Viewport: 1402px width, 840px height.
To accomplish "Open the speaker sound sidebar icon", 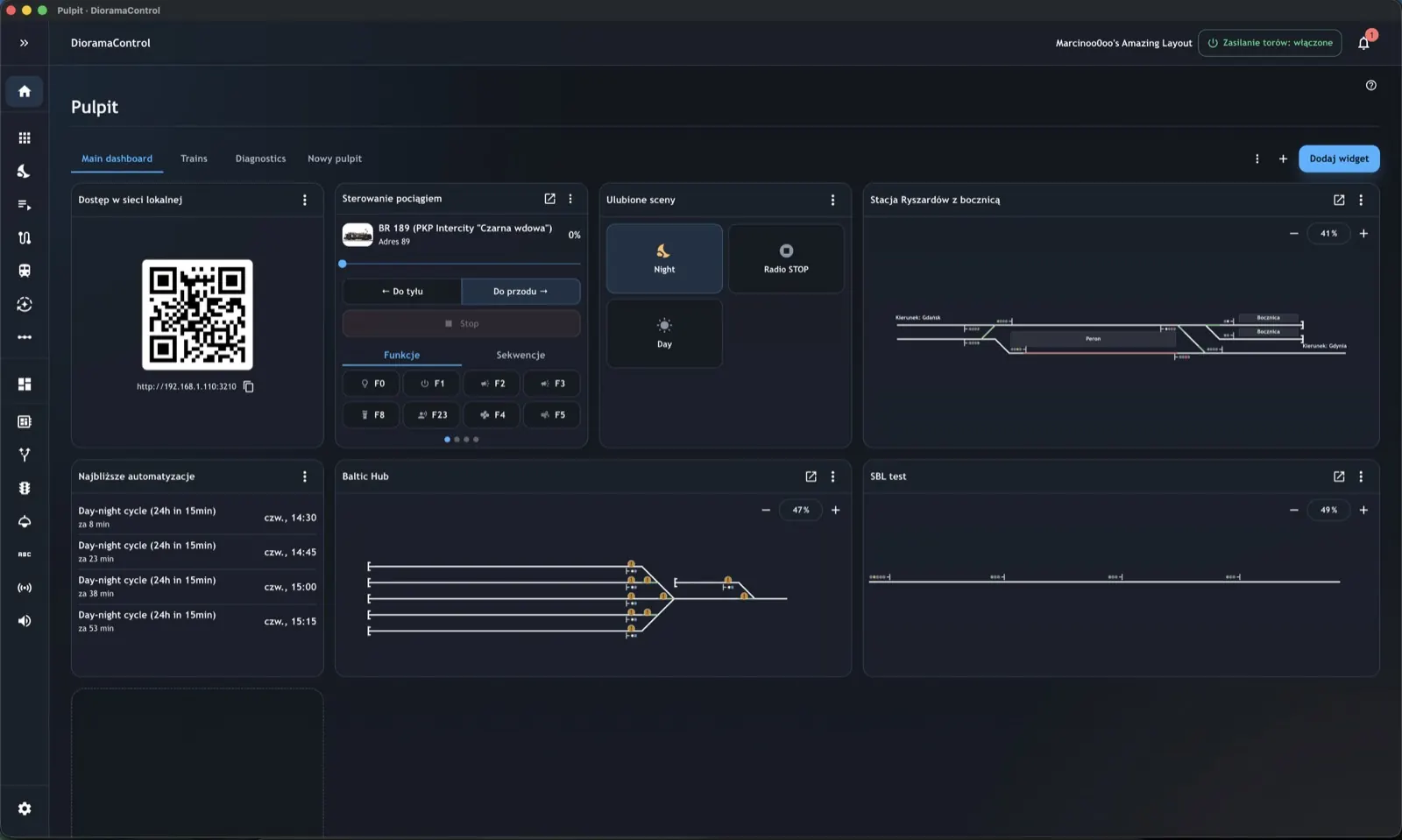I will (x=25, y=621).
